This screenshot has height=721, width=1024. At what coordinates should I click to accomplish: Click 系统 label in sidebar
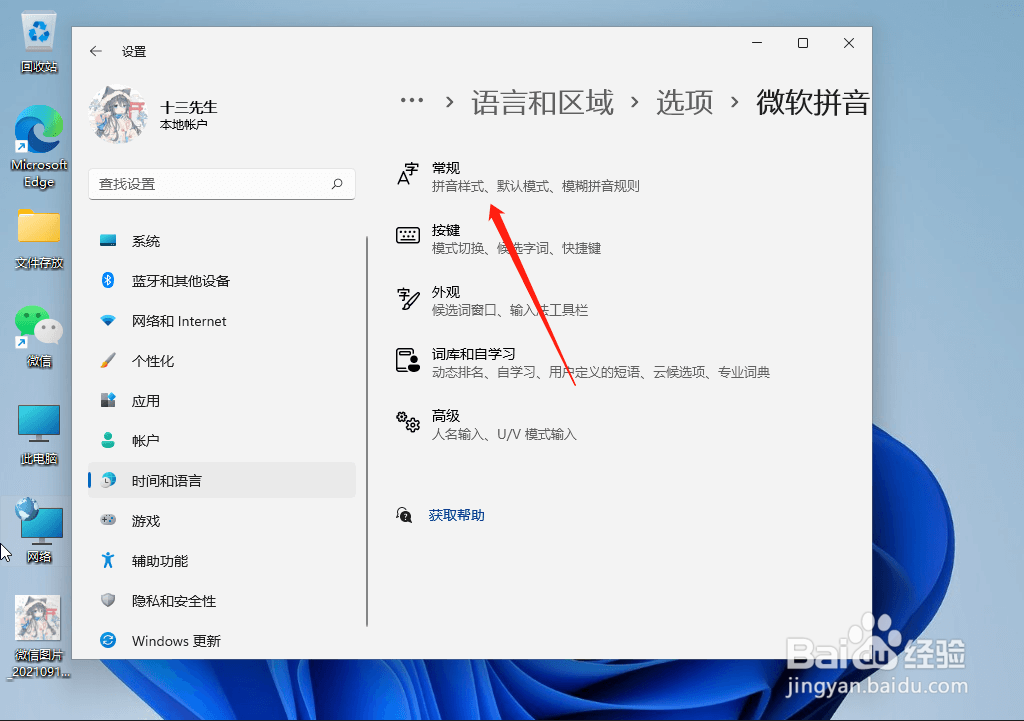[x=146, y=241]
